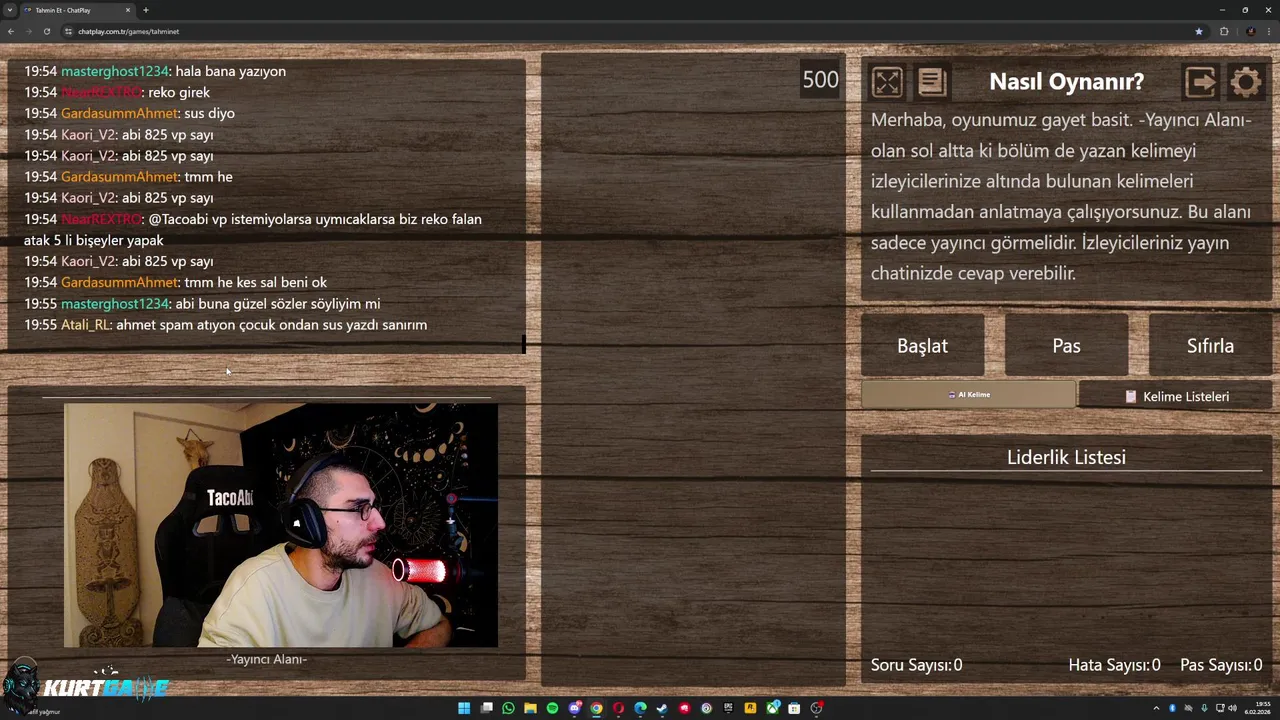Click masterghost1234's 'hala bana yazıyon' message
This screenshot has height=720, width=1280.
tap(155, 71)
